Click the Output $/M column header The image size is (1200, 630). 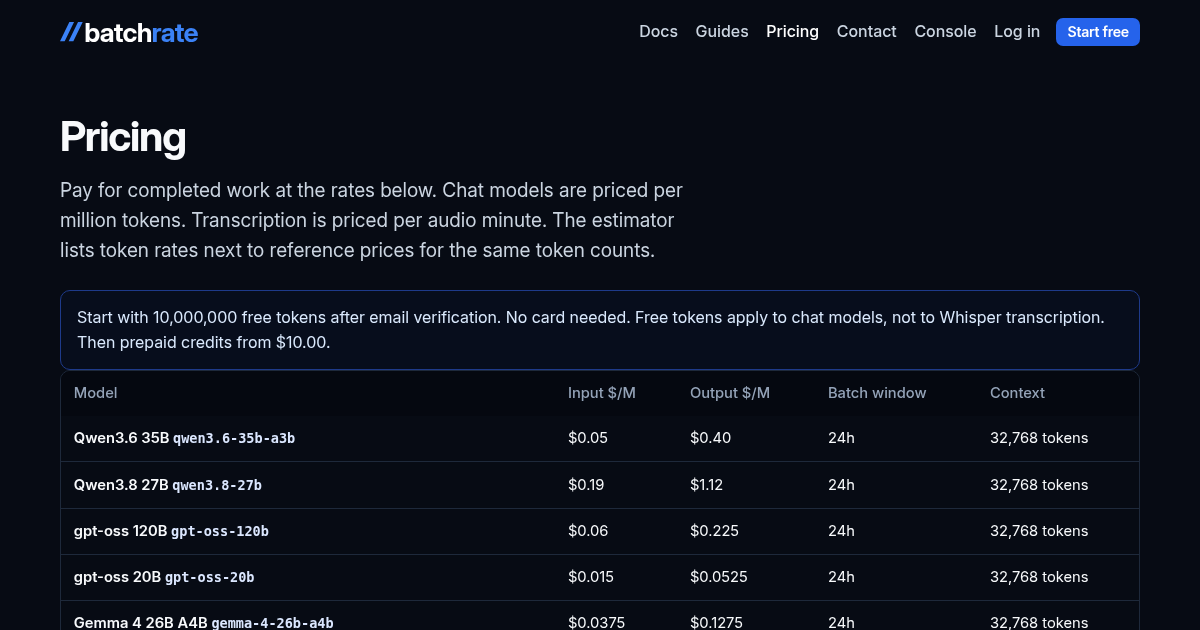coord(730,393)
